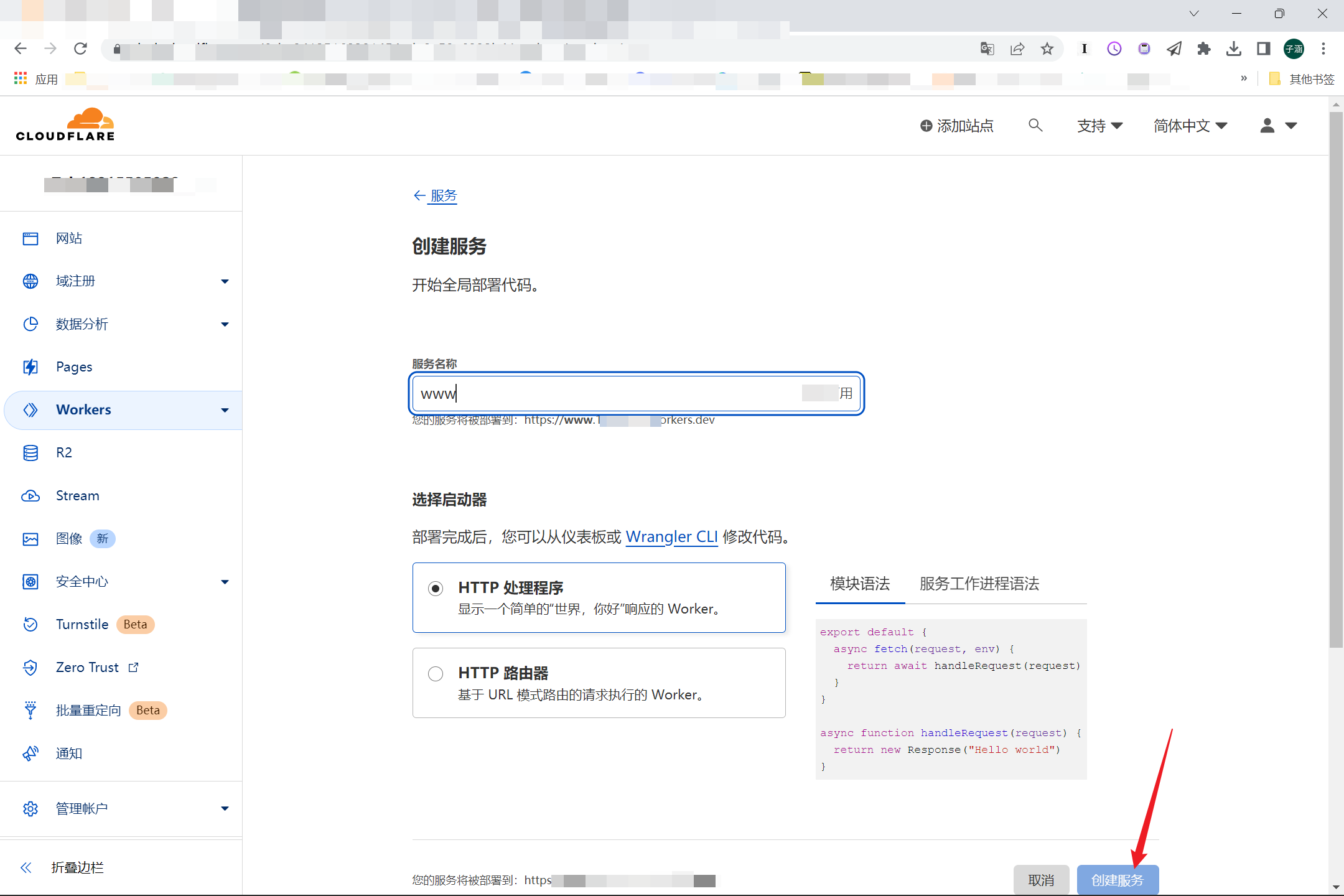Select HTTP 处理程序 radio option

(436, 589)
